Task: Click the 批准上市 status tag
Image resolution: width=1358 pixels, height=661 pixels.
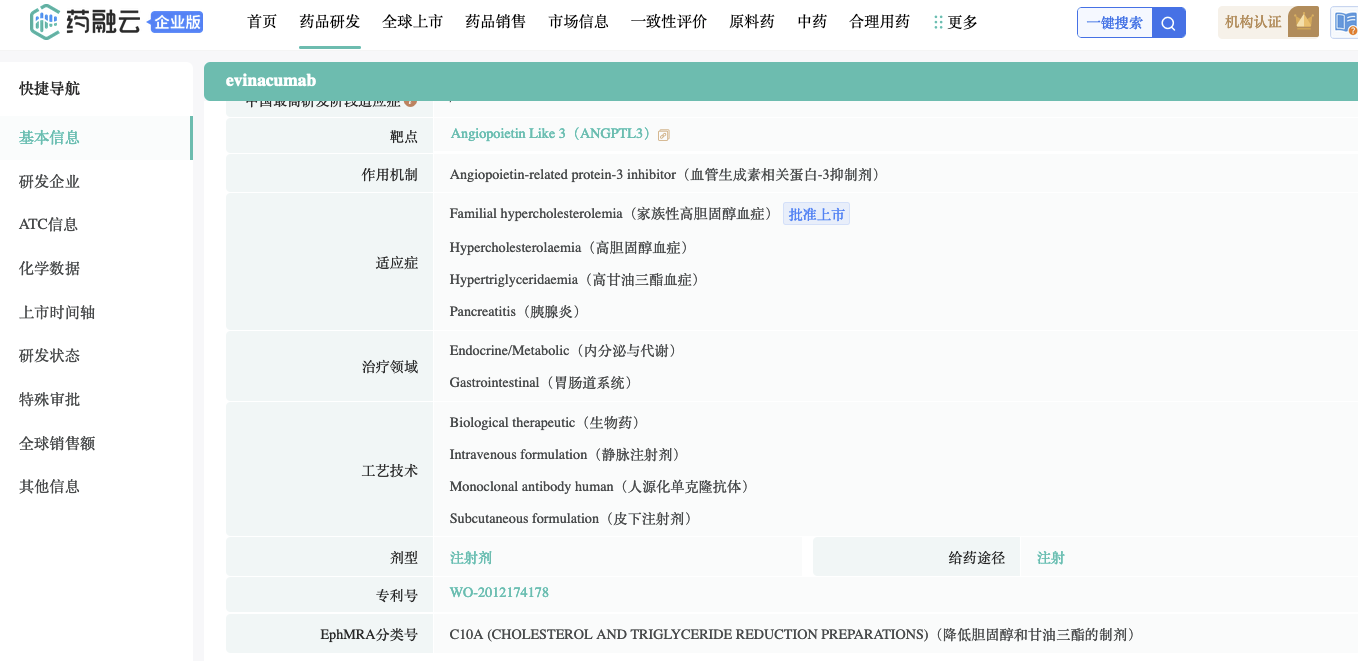Action: point(816,214)
